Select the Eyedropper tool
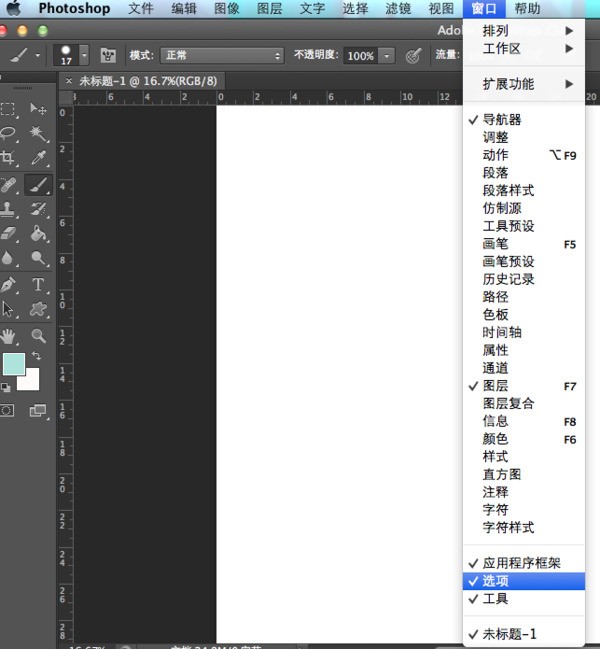Image resolution: width=600 pixels, height=649 pixels. (38, 159)
